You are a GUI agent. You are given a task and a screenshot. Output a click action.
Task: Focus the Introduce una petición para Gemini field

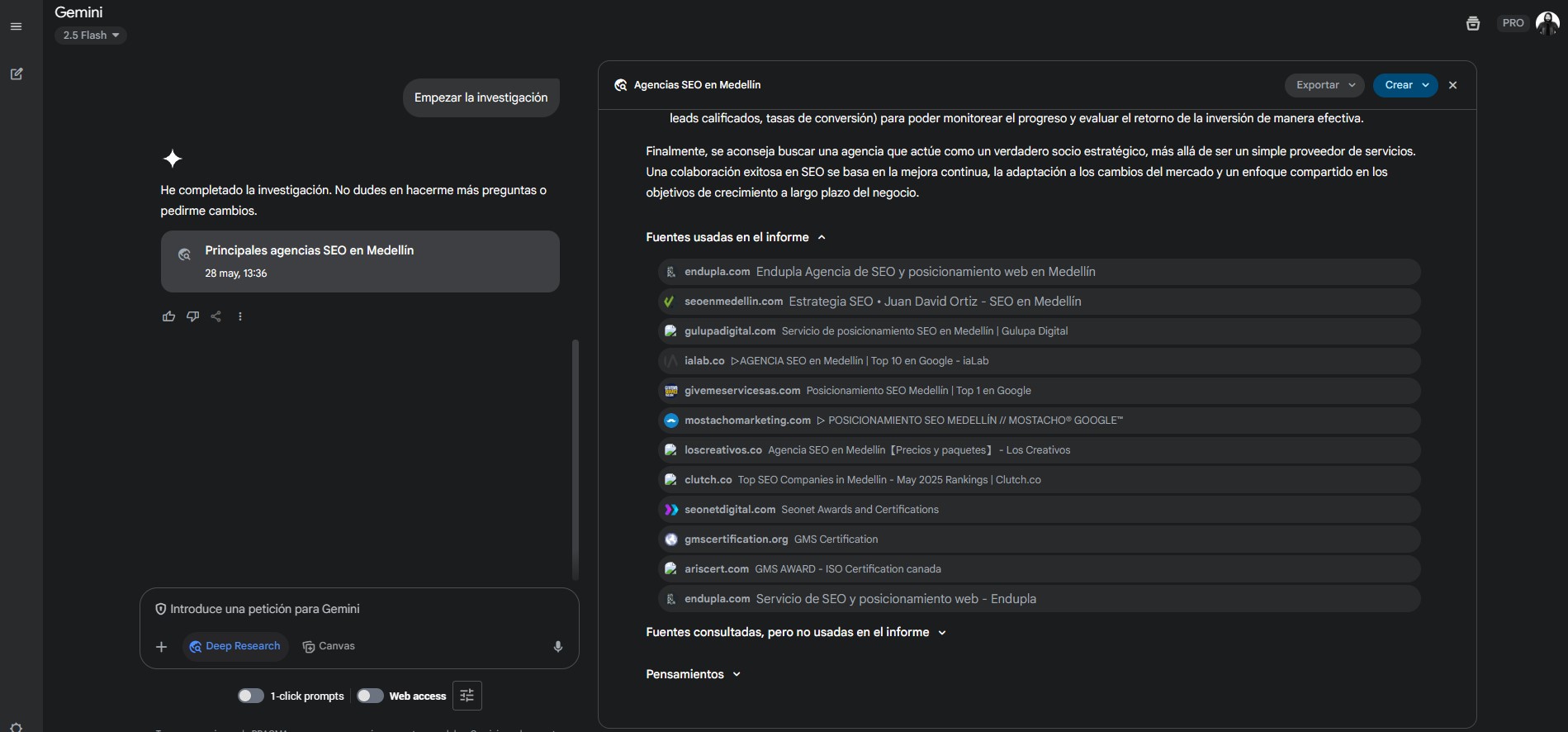[359, 609]
